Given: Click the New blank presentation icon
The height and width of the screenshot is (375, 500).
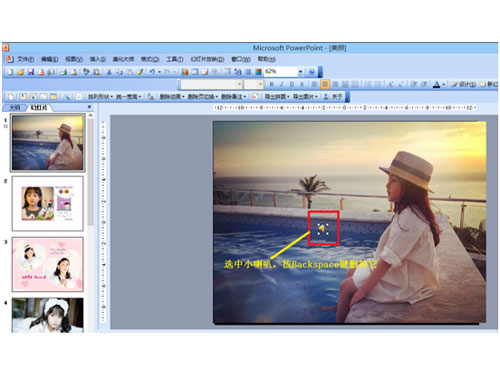Looking at the screenshot, I should [x=10, y=72].
